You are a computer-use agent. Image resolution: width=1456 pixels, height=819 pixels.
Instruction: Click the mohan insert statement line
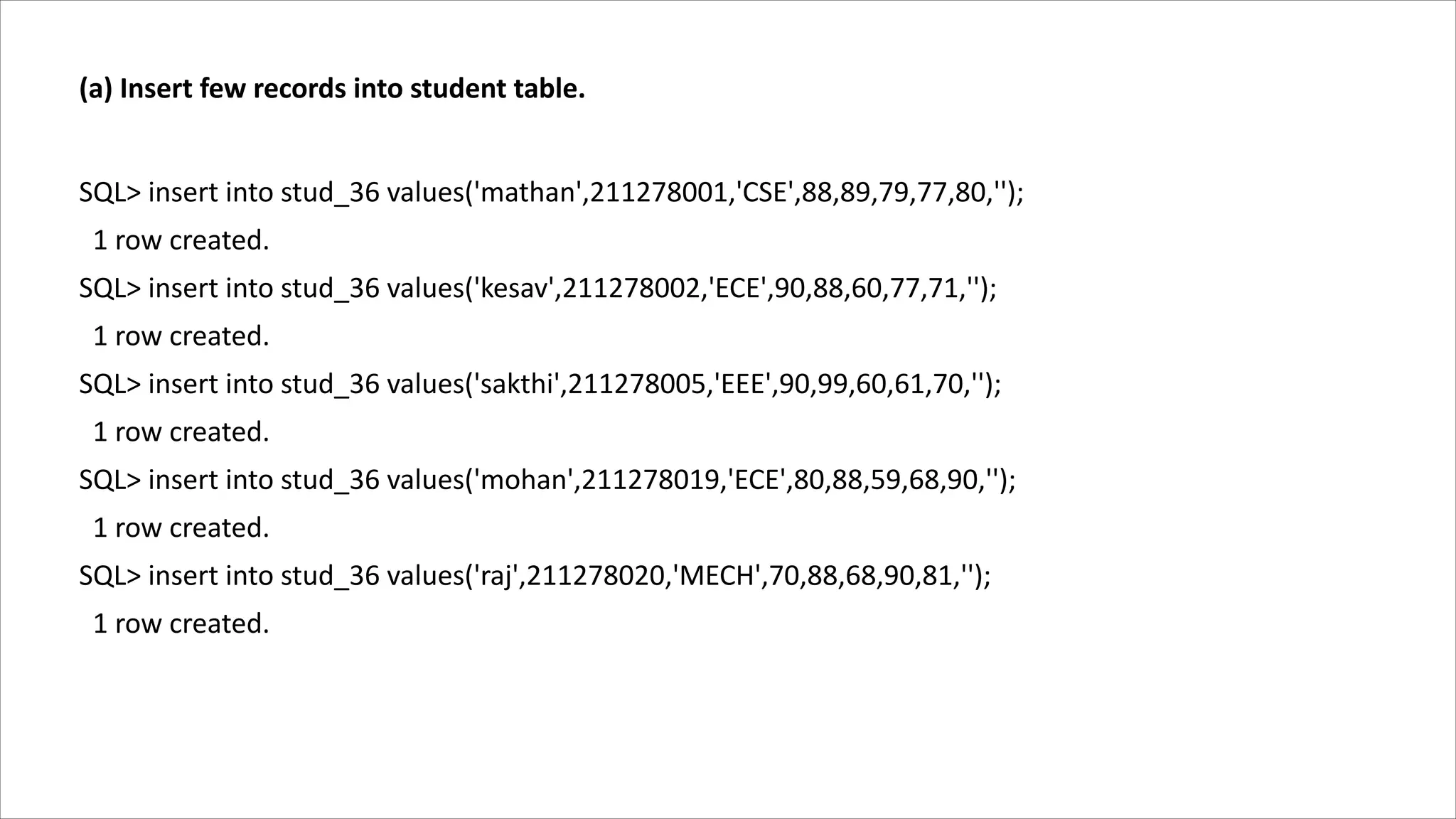[547, 480]
